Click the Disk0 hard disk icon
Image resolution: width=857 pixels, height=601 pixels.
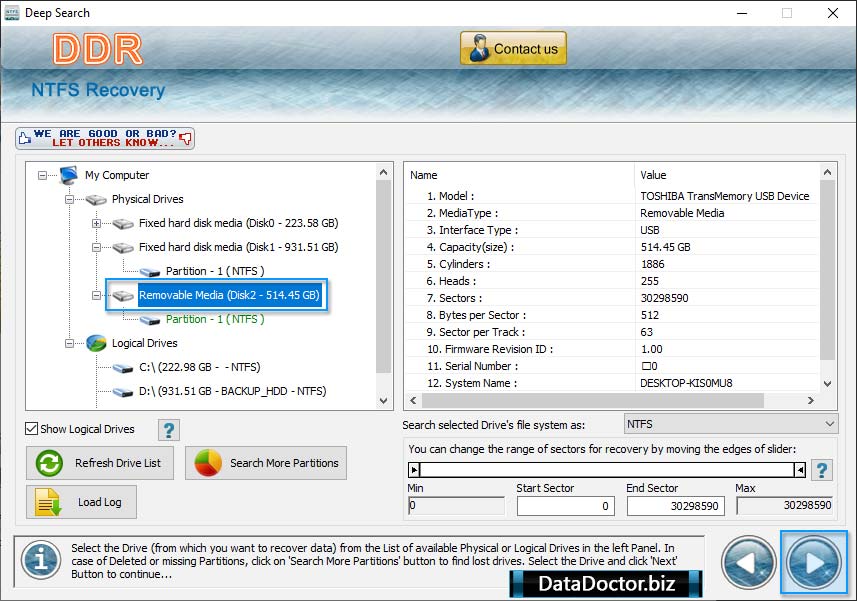click(123, 223)
